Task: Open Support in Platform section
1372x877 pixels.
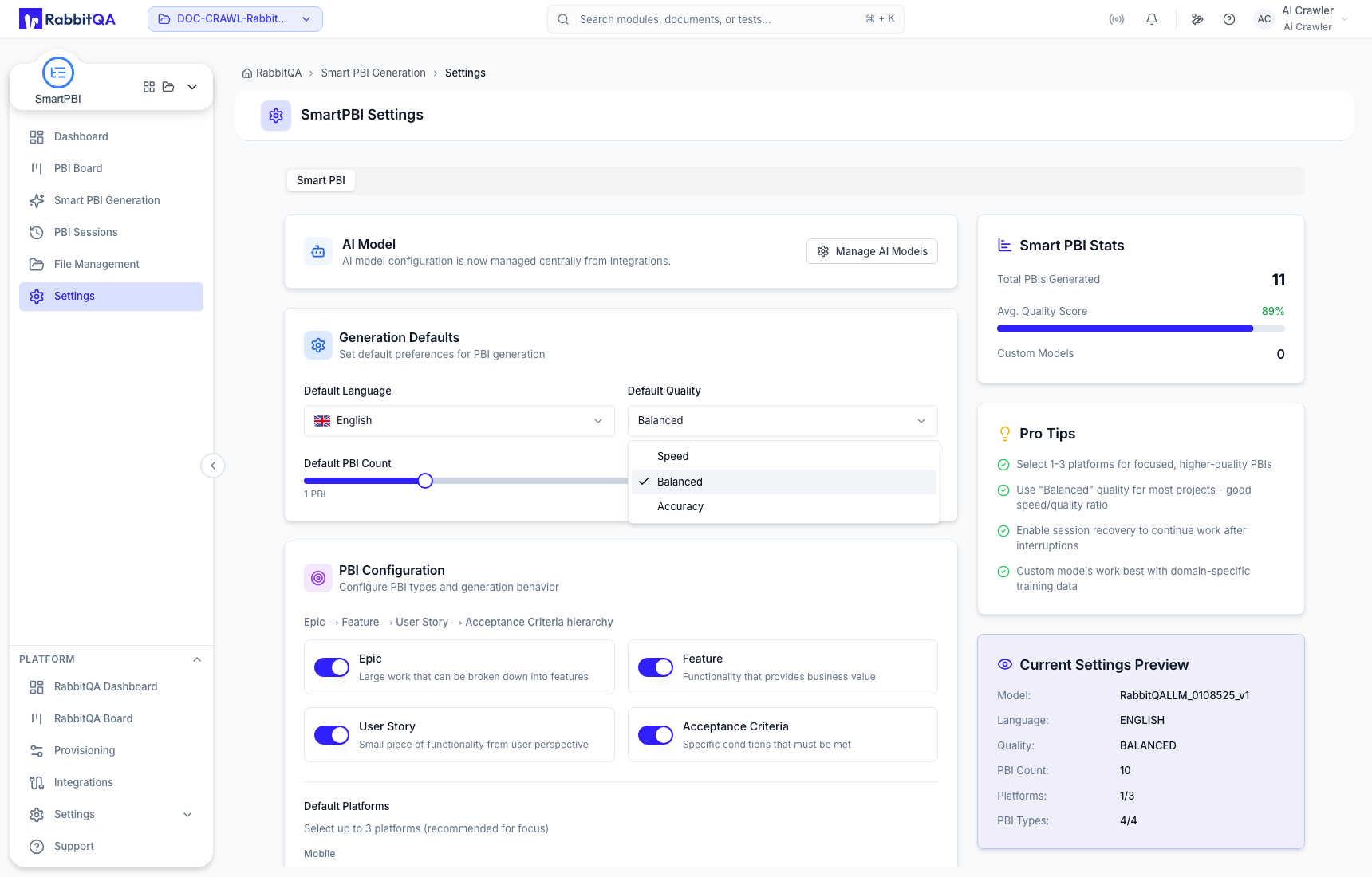Action: pyautogui.click(x=111, y=847)
